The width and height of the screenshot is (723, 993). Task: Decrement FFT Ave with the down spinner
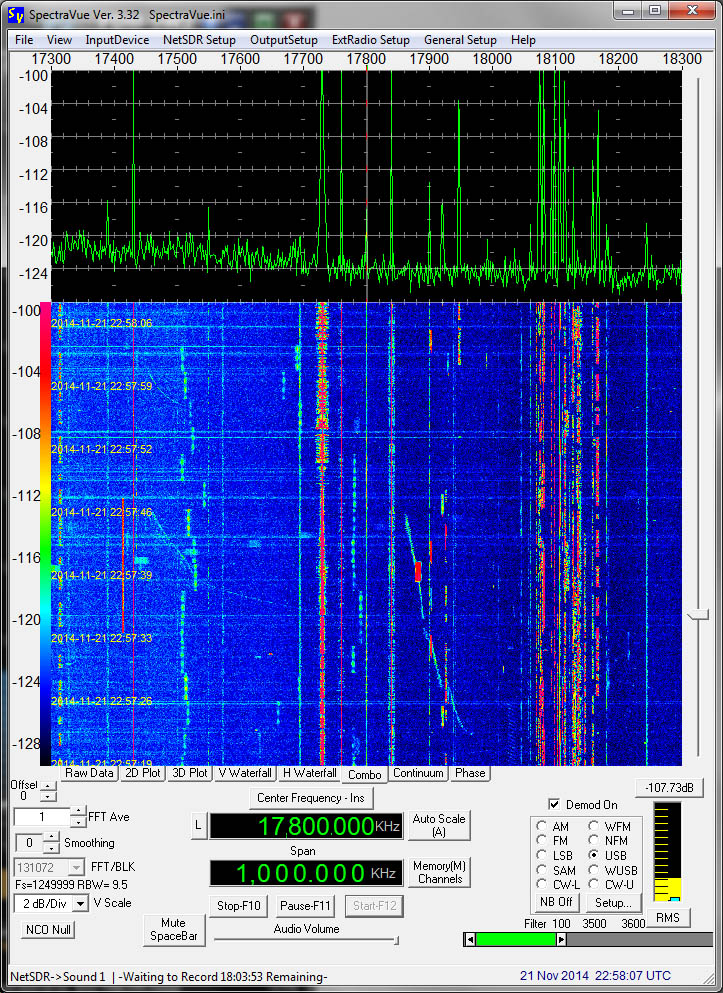pos(78,822)
